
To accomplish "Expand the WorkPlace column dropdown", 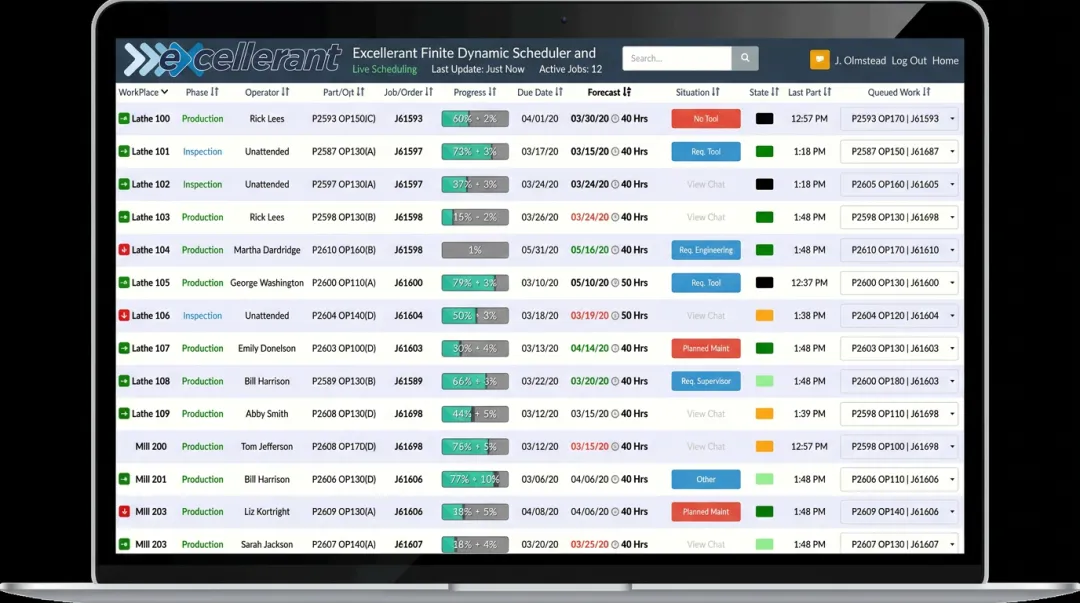I will pyautogui.click(x=165, y=92).
